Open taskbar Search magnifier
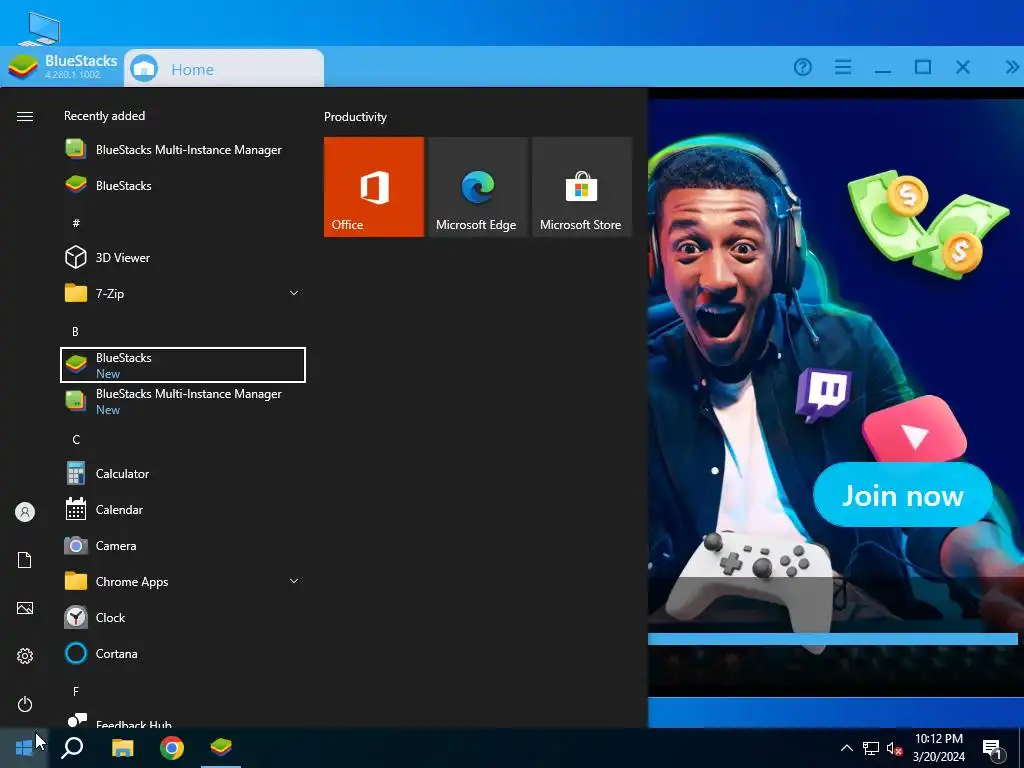 coord(72,747)
